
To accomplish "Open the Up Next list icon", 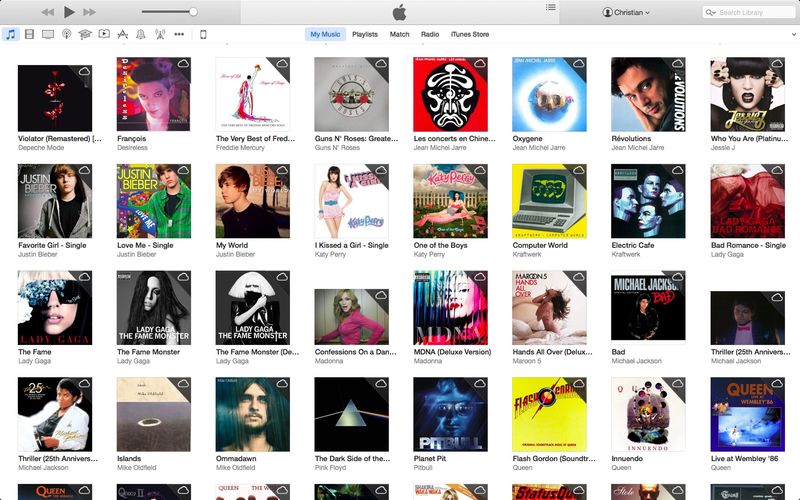I will pyautogui.click(x=551, y=7).
